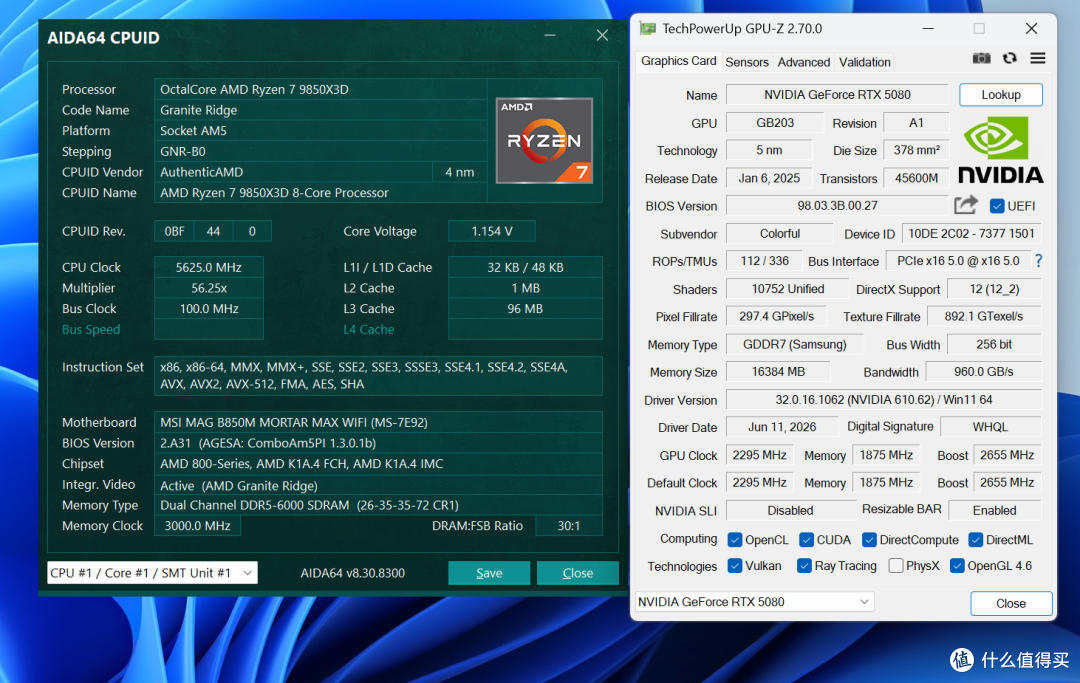1080x683 pixels.
Task: Click the Memory Type GDDR7 (Samsung) field
Action: coord(794,344)
